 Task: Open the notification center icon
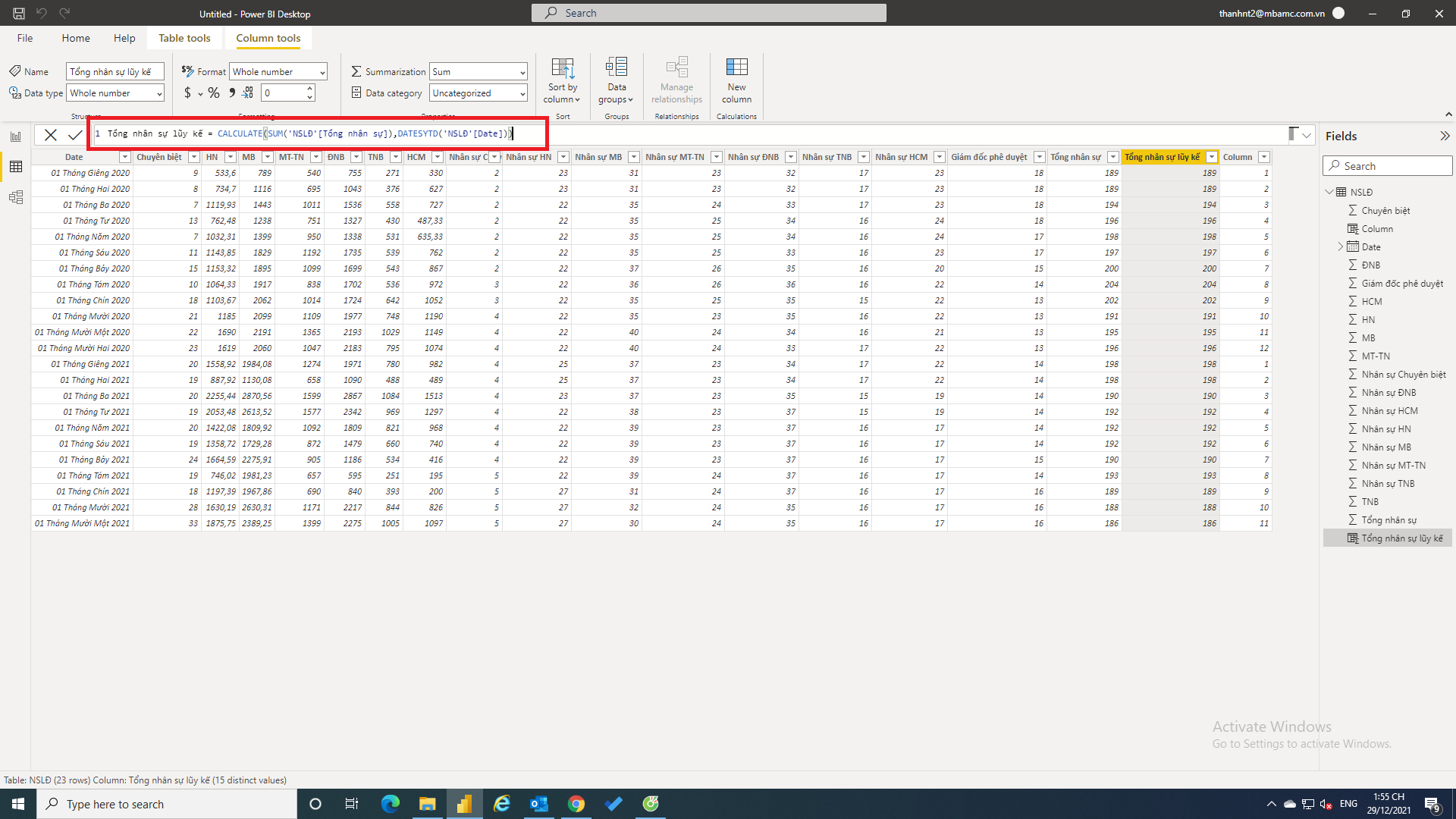pyautogui.click(x=1432, y=804)
